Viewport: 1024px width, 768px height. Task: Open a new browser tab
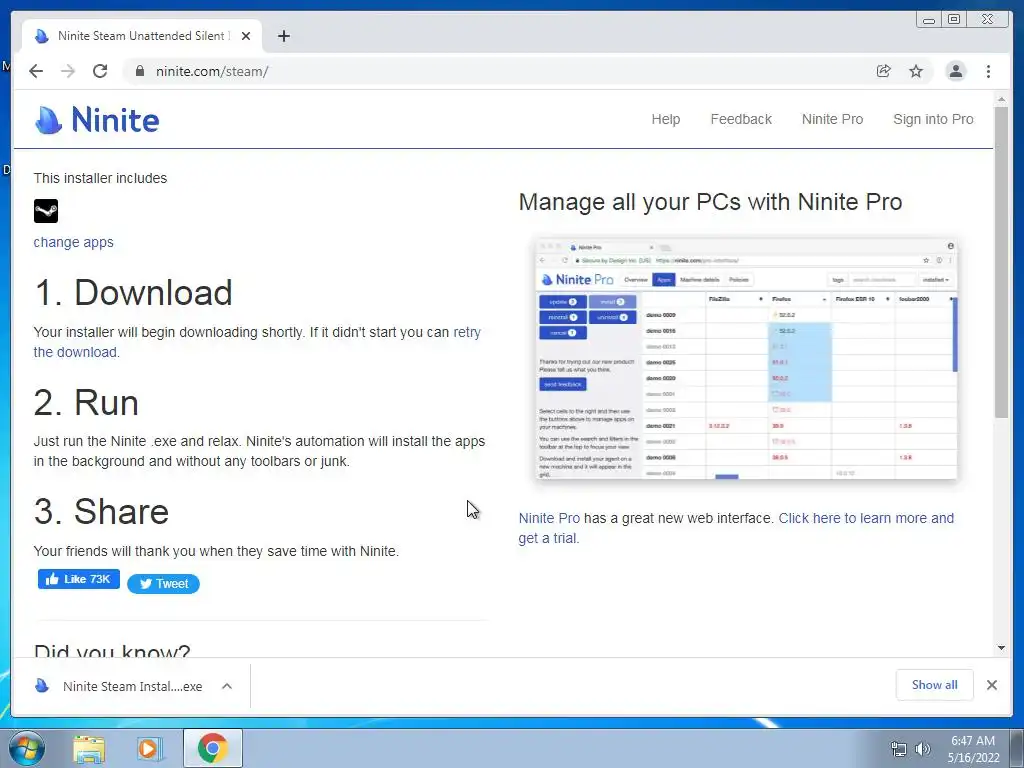coord(283,36)
